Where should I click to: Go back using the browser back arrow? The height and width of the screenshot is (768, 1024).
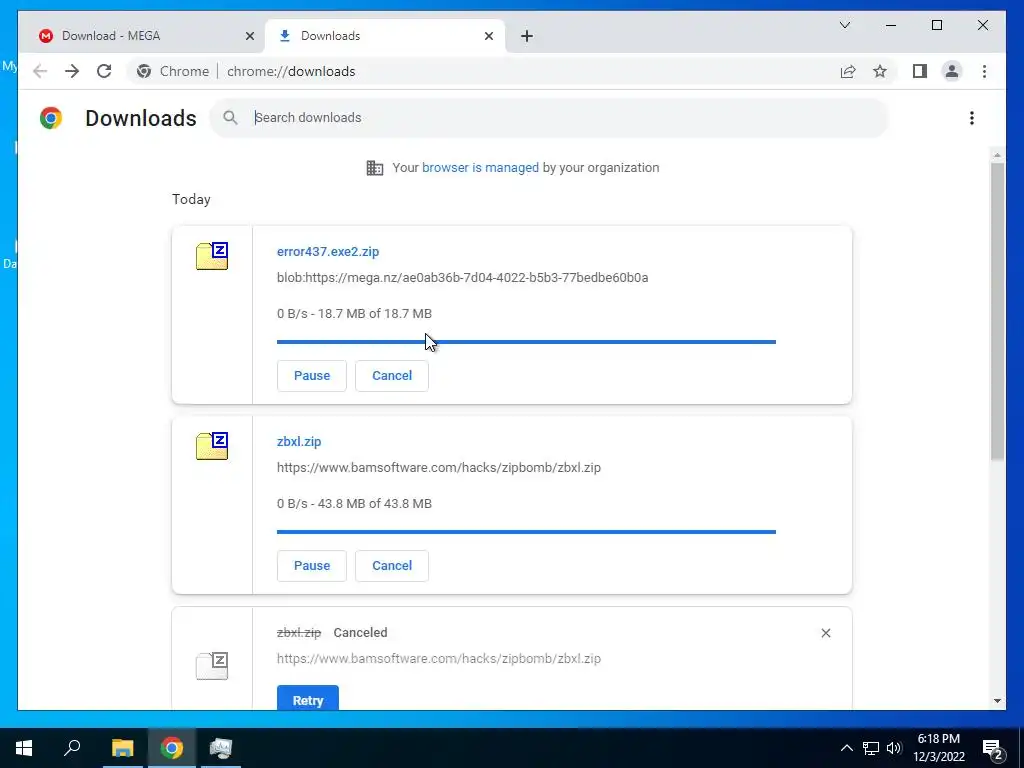click(x=40, y=71)
